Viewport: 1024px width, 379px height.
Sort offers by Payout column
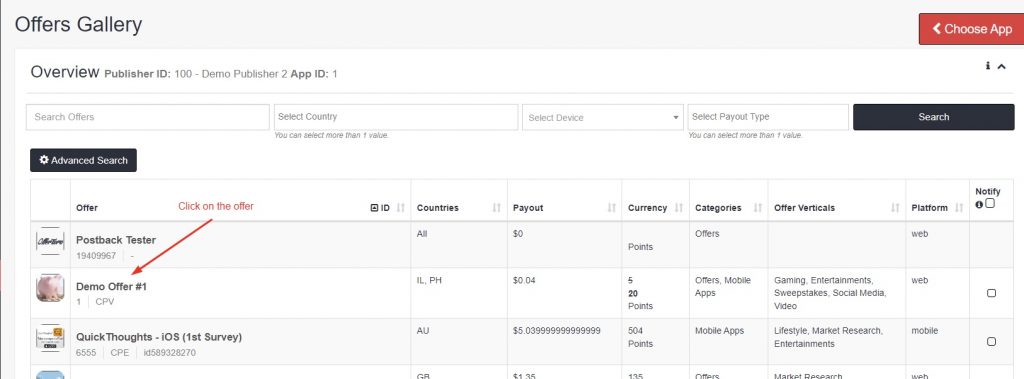[x=612, y=208]
